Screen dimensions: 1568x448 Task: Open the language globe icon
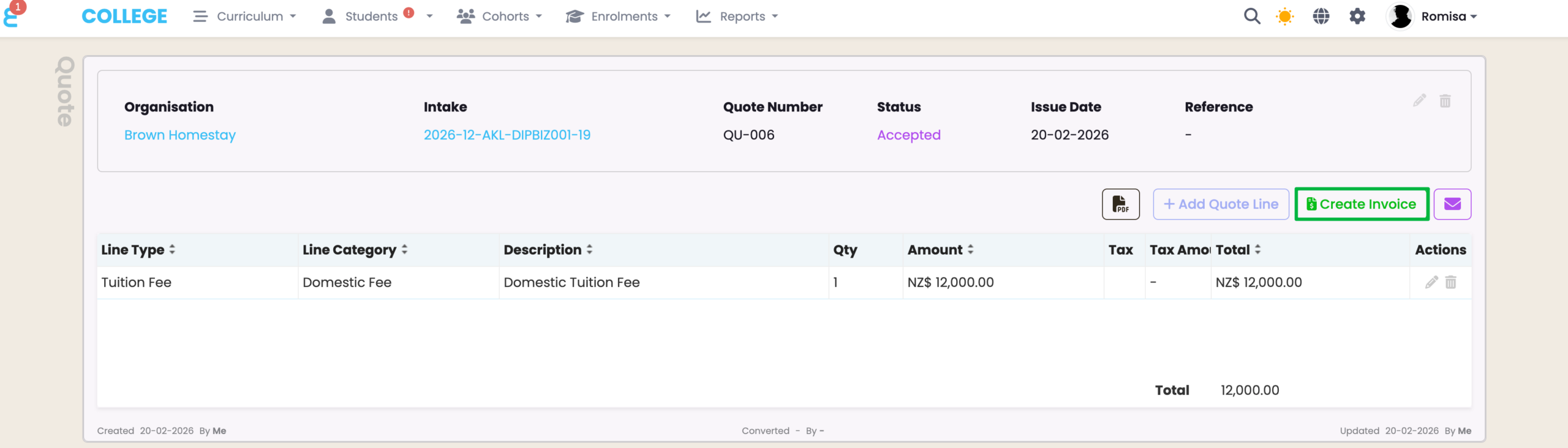1321,17
